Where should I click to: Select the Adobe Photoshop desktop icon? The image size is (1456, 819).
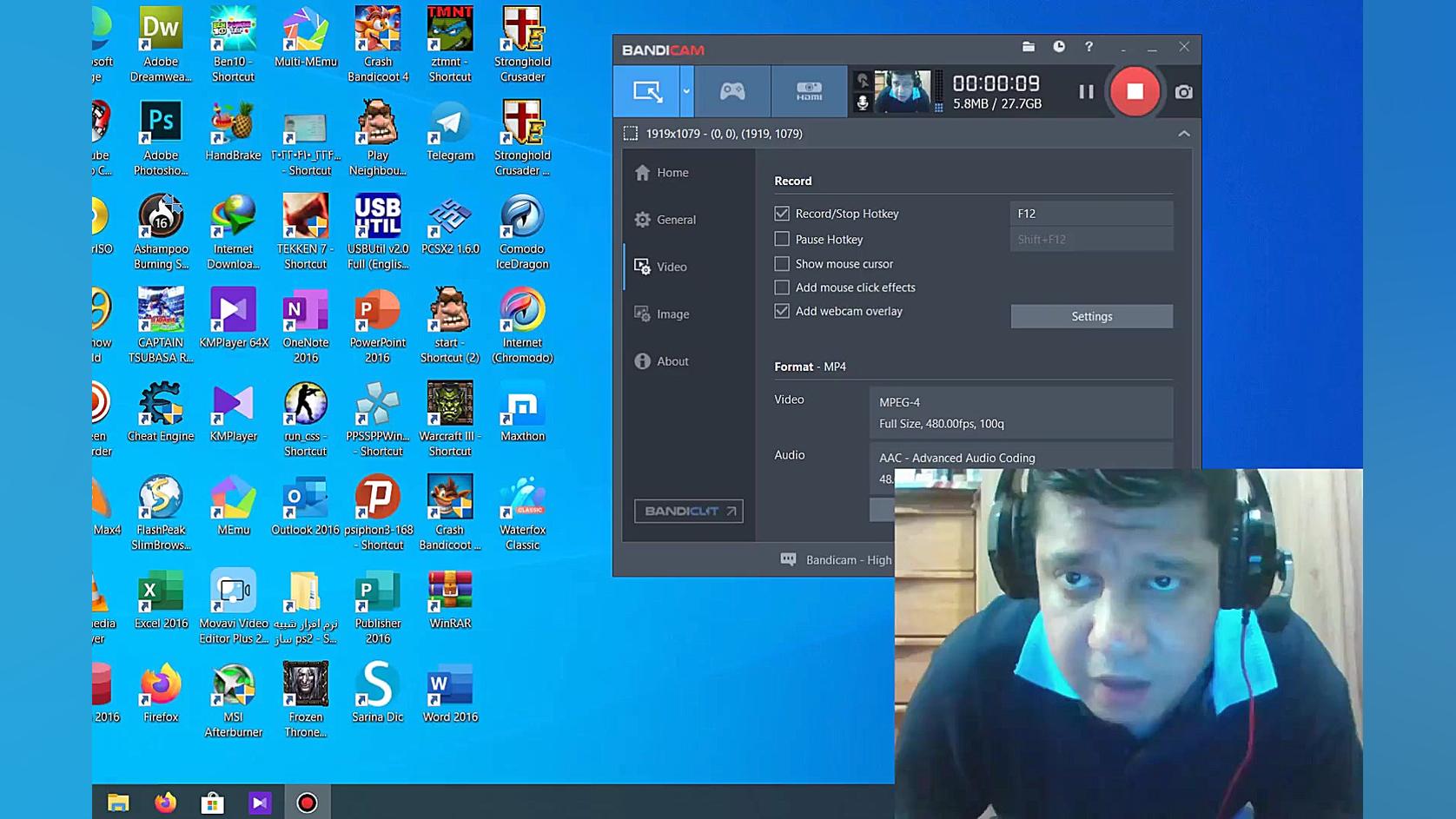(161, 138)
